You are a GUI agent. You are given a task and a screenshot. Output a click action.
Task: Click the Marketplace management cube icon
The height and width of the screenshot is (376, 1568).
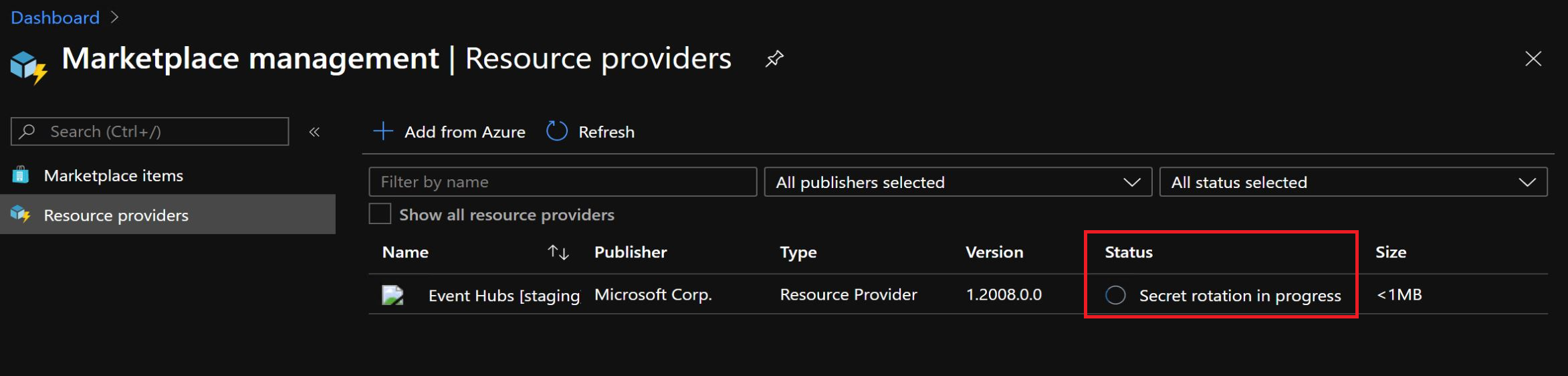29,66
